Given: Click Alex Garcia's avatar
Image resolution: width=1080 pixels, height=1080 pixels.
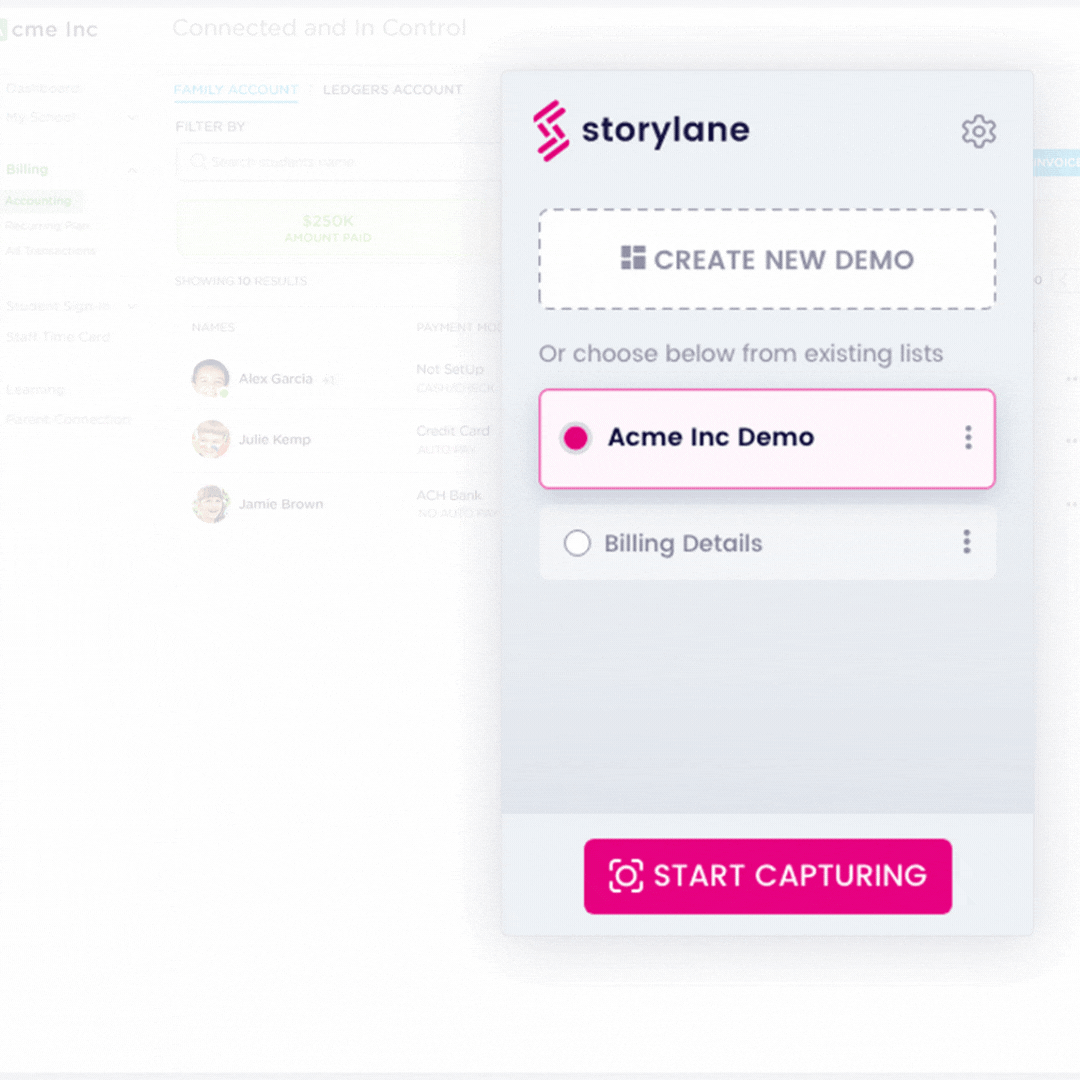Looking at the screenshot, I should pyautogui.click(x=210, y=378).
